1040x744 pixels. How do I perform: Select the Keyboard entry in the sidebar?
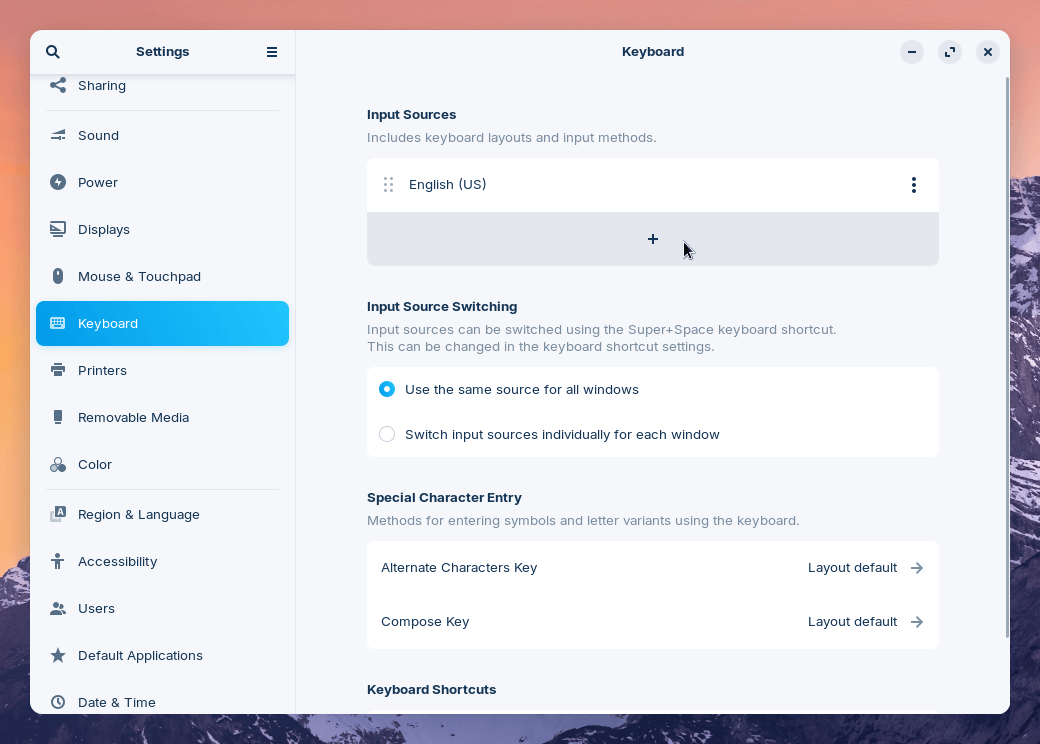(x=162, y=323)
